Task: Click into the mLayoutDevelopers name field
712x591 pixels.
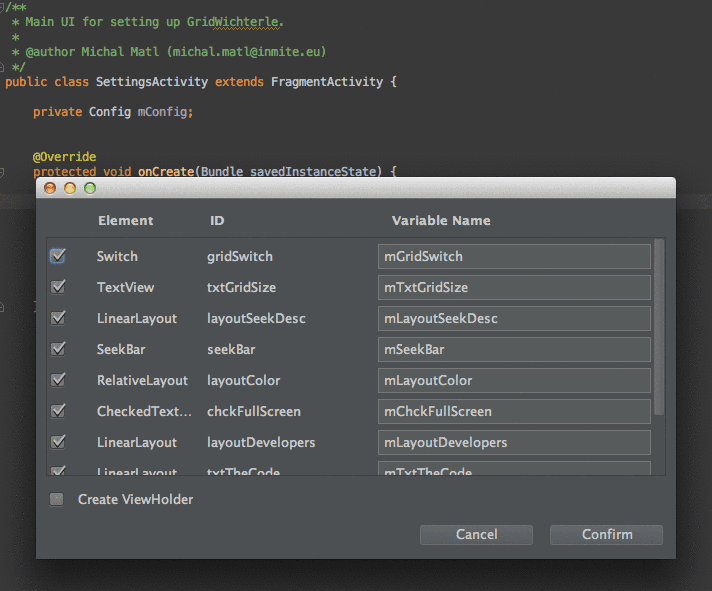Action: (x=514, y=442)
